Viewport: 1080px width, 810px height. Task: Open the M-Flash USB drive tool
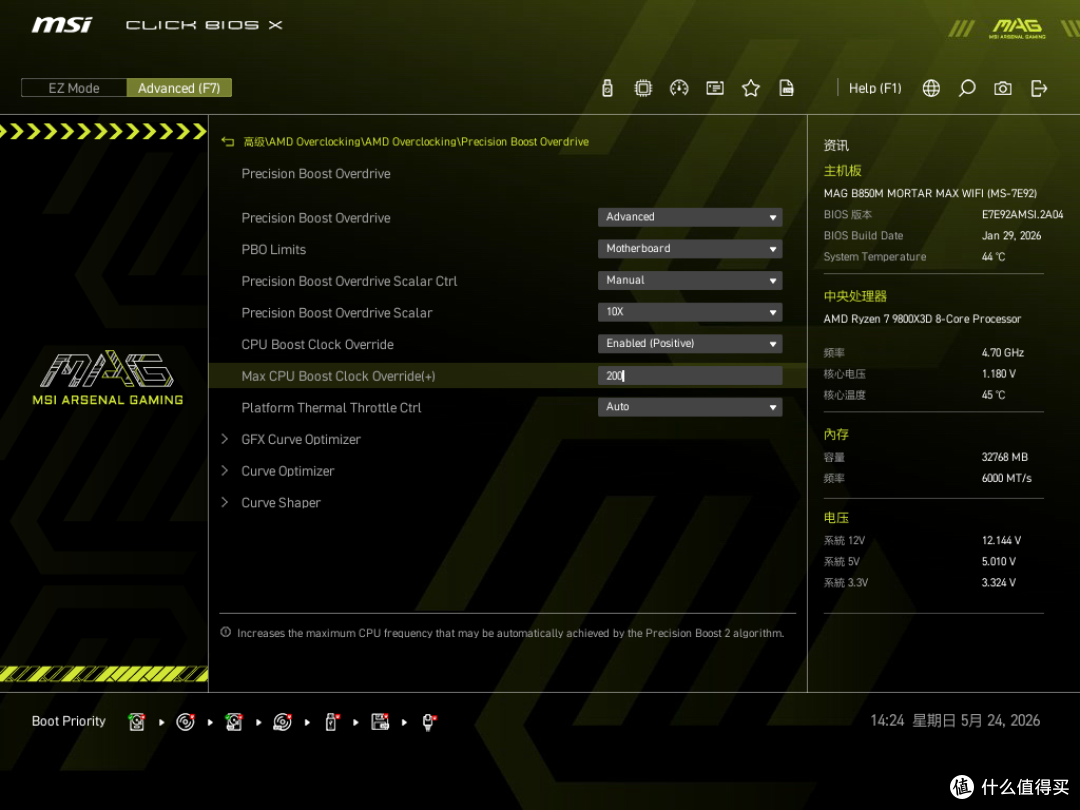click(607, 88)
